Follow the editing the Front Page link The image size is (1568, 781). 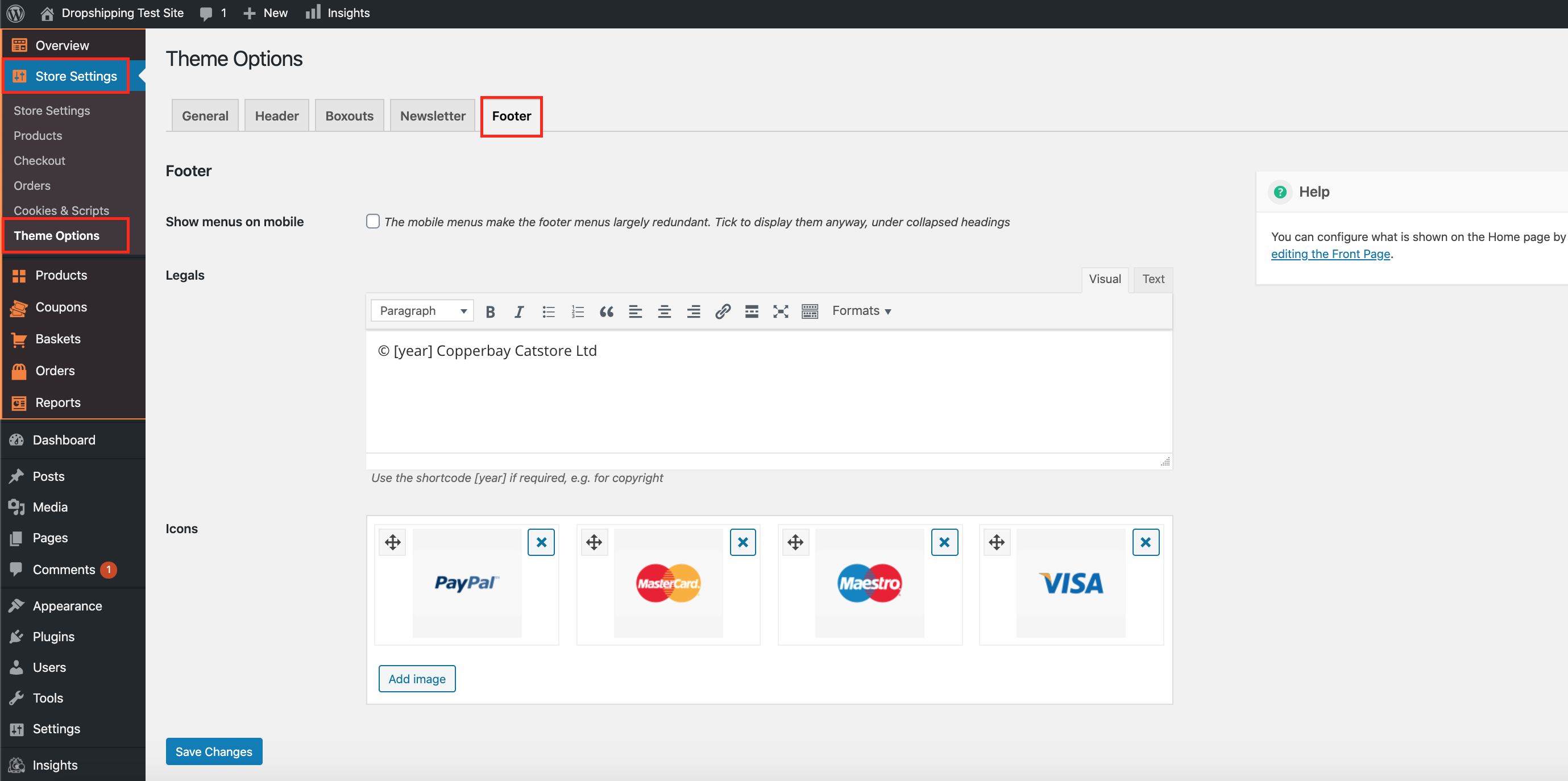pyautogui.click(x=1330, y=254)
